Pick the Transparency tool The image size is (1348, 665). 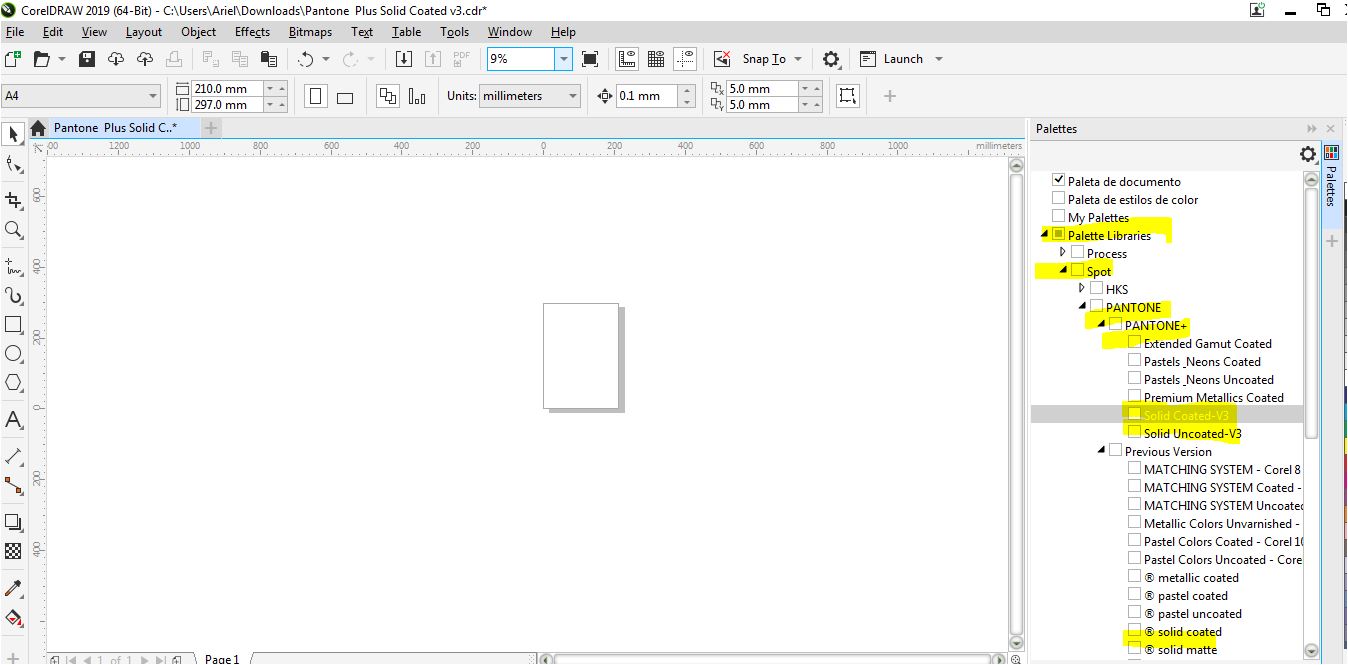[13, 551]
